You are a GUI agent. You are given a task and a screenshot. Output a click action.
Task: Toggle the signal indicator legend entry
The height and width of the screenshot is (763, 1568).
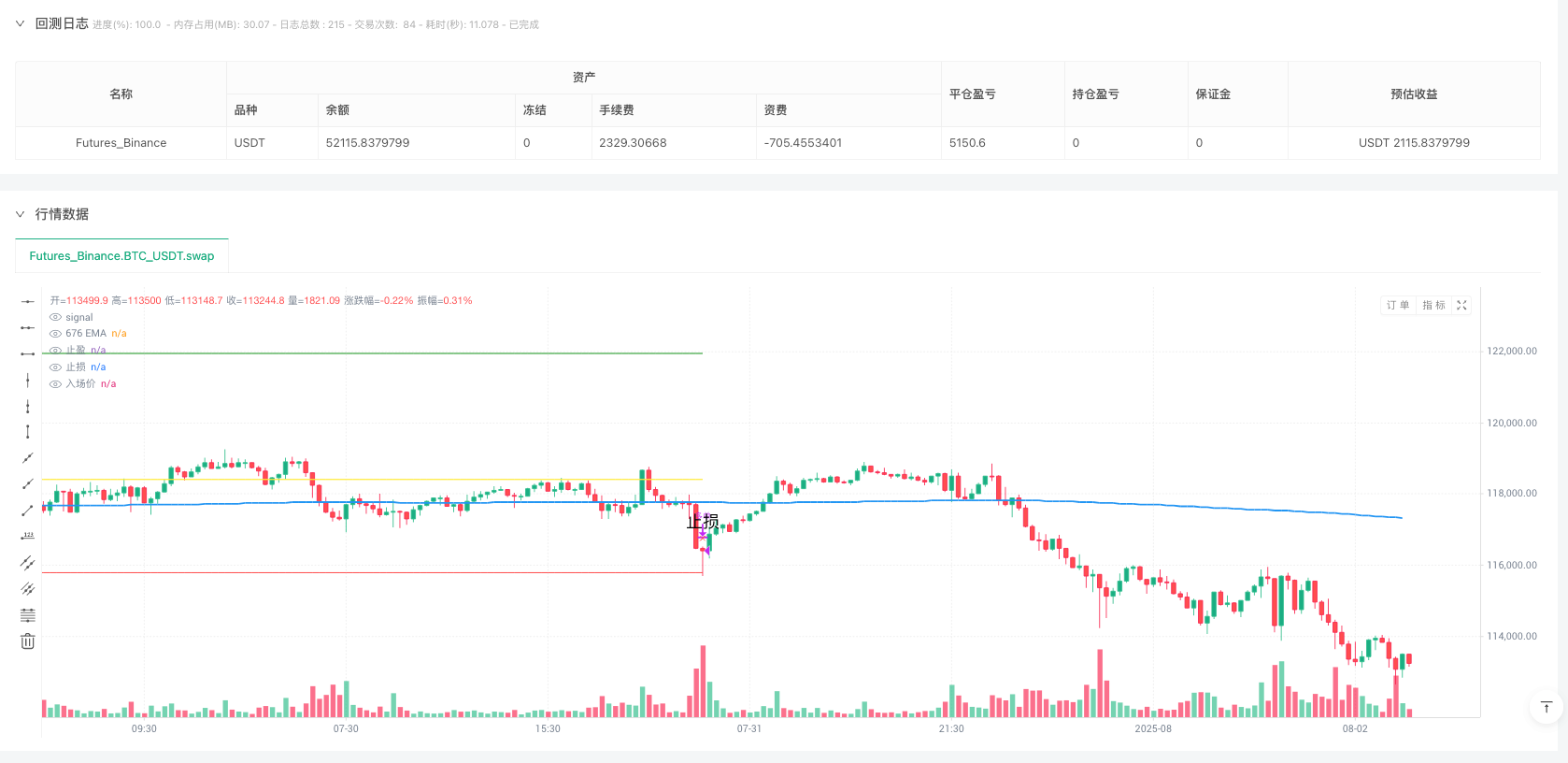(x=54, y=317)
